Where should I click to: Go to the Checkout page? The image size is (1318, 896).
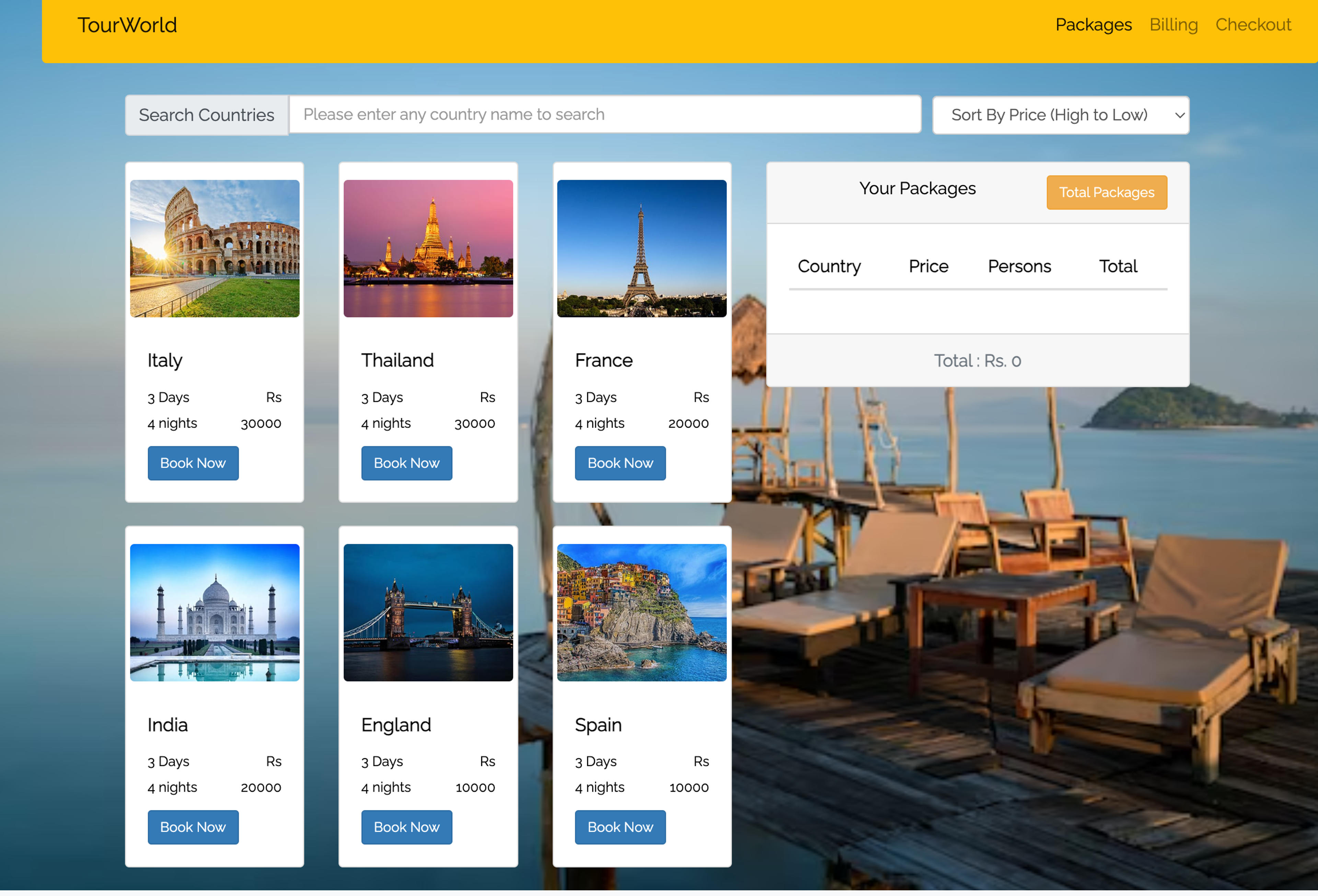[1253, 25]
